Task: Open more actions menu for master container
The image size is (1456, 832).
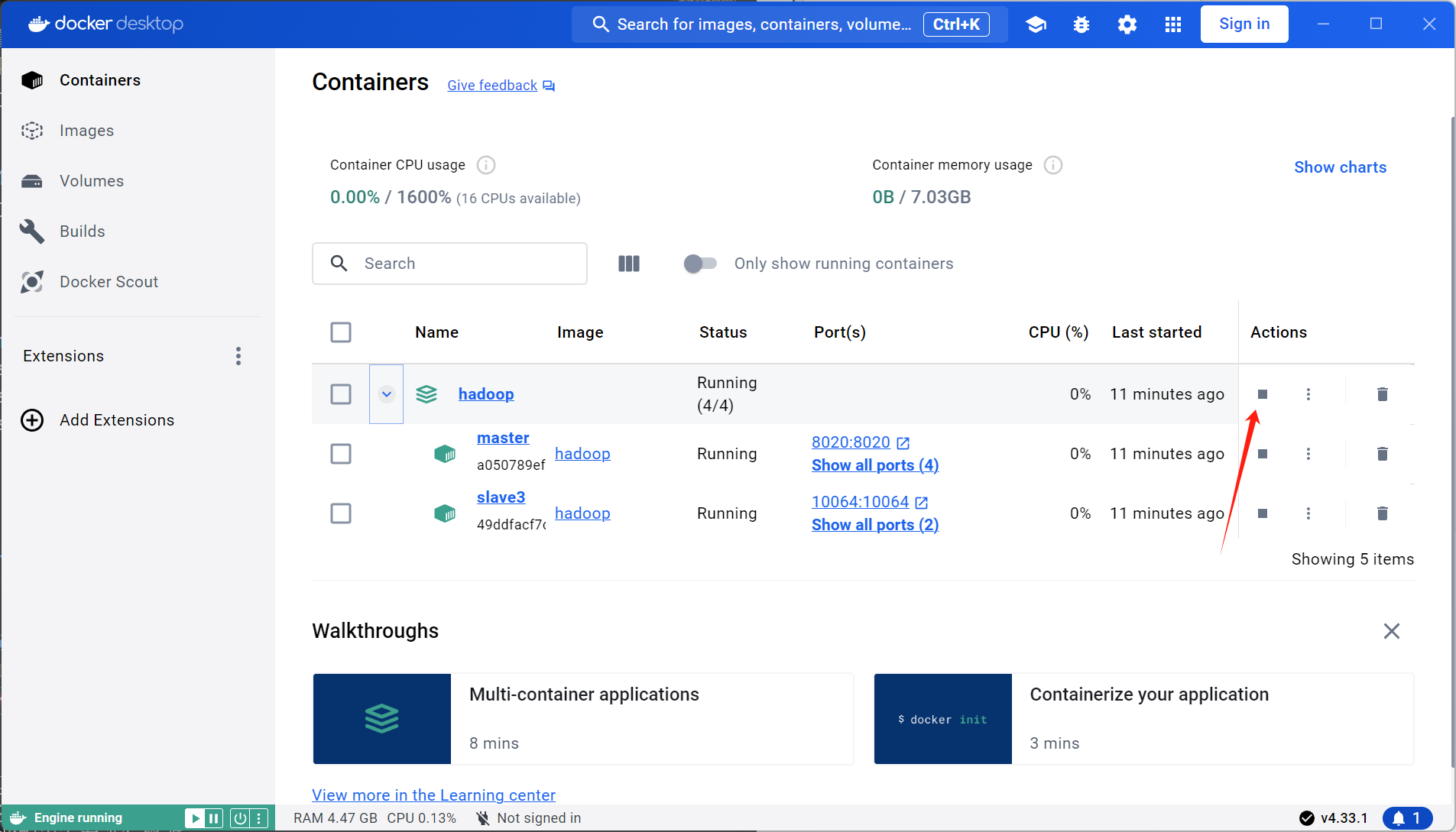Action: tap(1308, 454)
